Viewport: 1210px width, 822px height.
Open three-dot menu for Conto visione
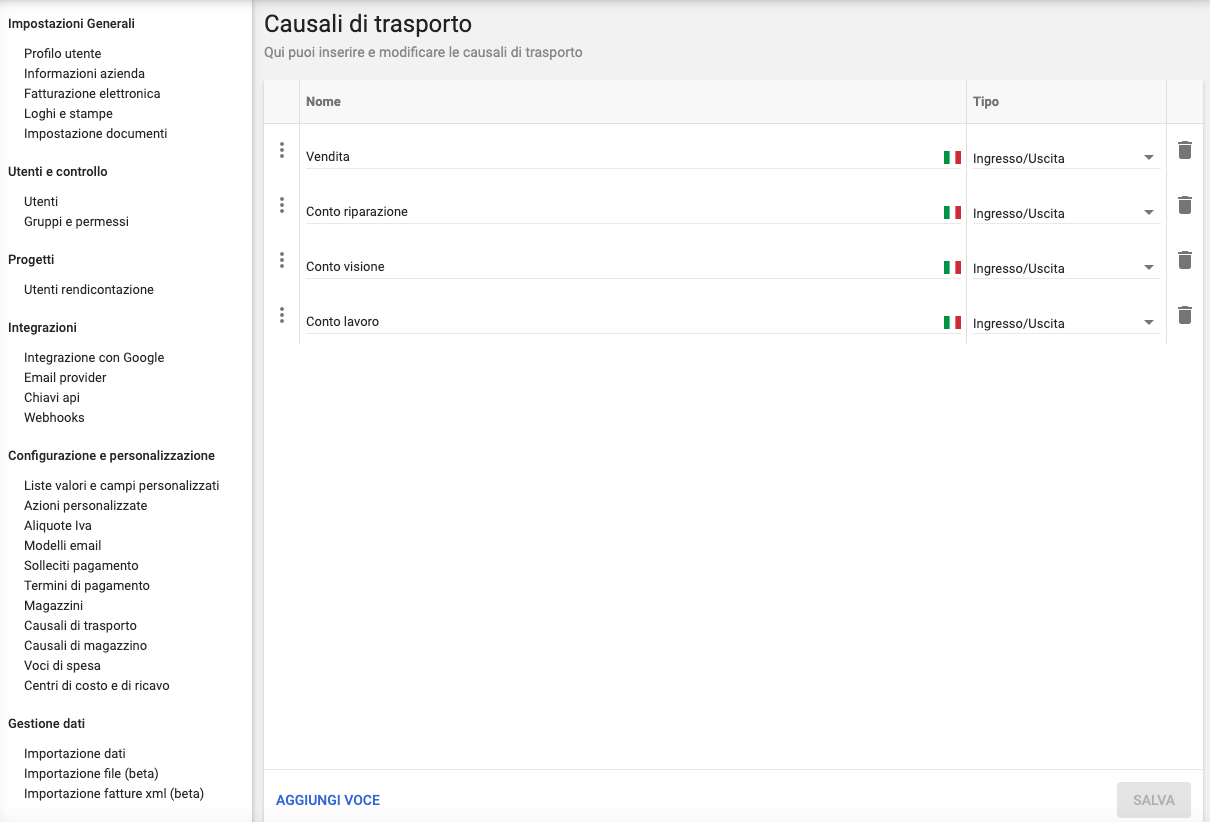(282, 260)
